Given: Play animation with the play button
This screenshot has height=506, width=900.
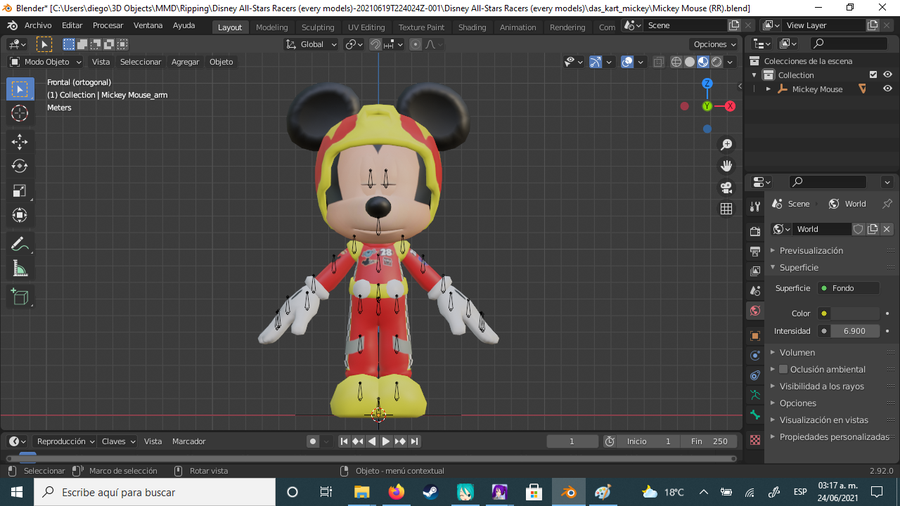Looking at the screenshot, I should tap(386, 441).
